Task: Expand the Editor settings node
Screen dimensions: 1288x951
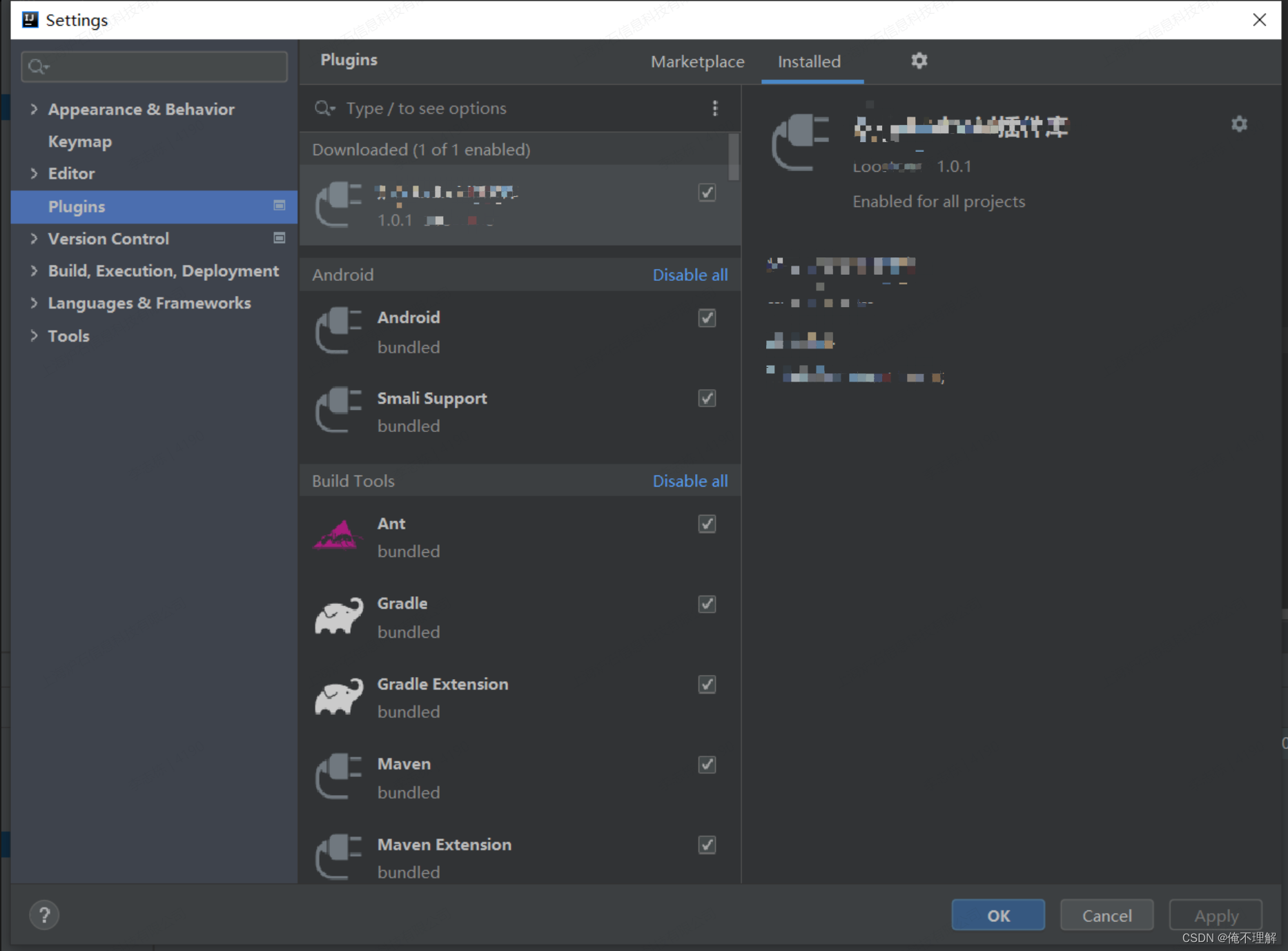Action: (34, 173)
